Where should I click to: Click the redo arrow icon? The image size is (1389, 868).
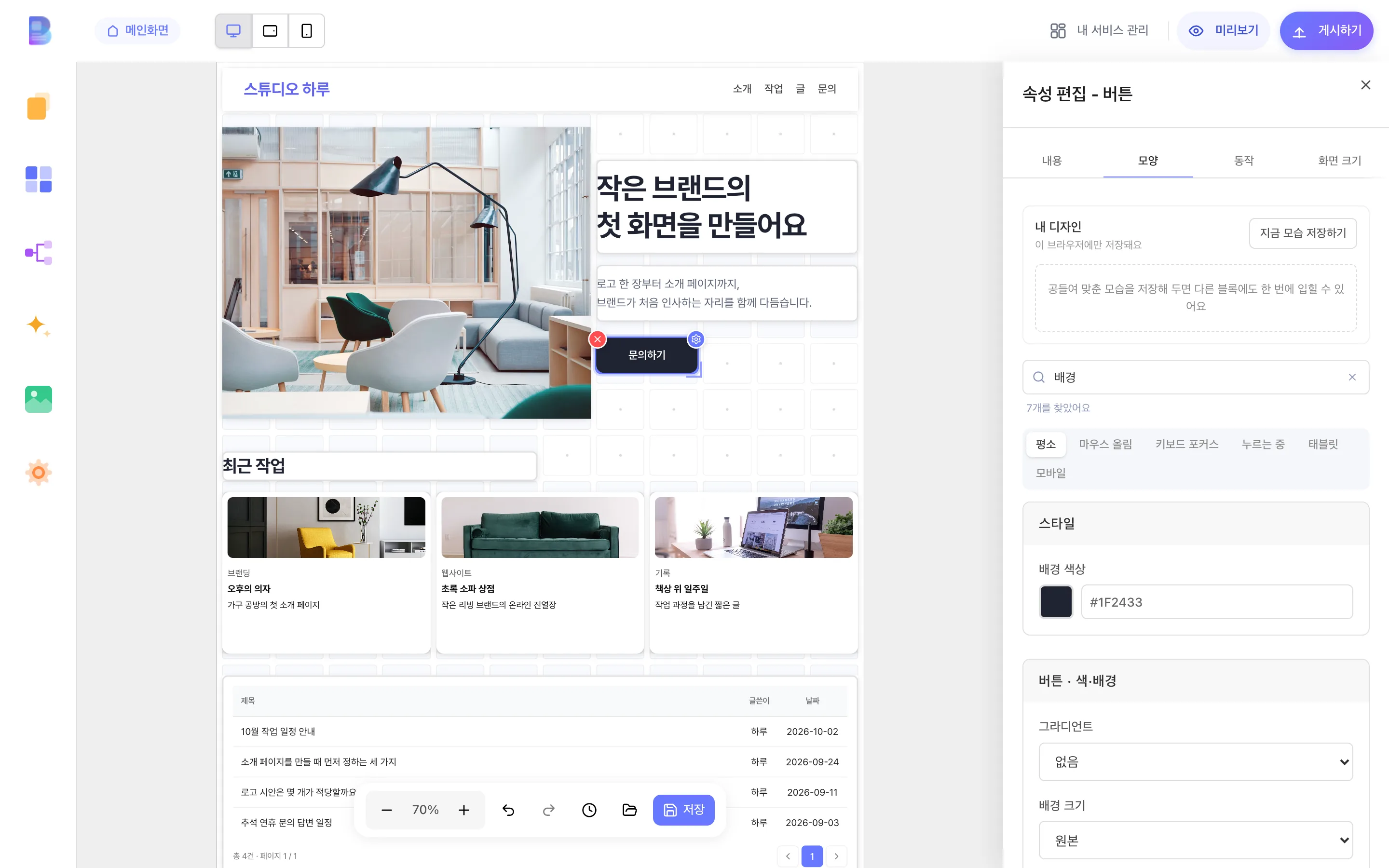point(549,810)
